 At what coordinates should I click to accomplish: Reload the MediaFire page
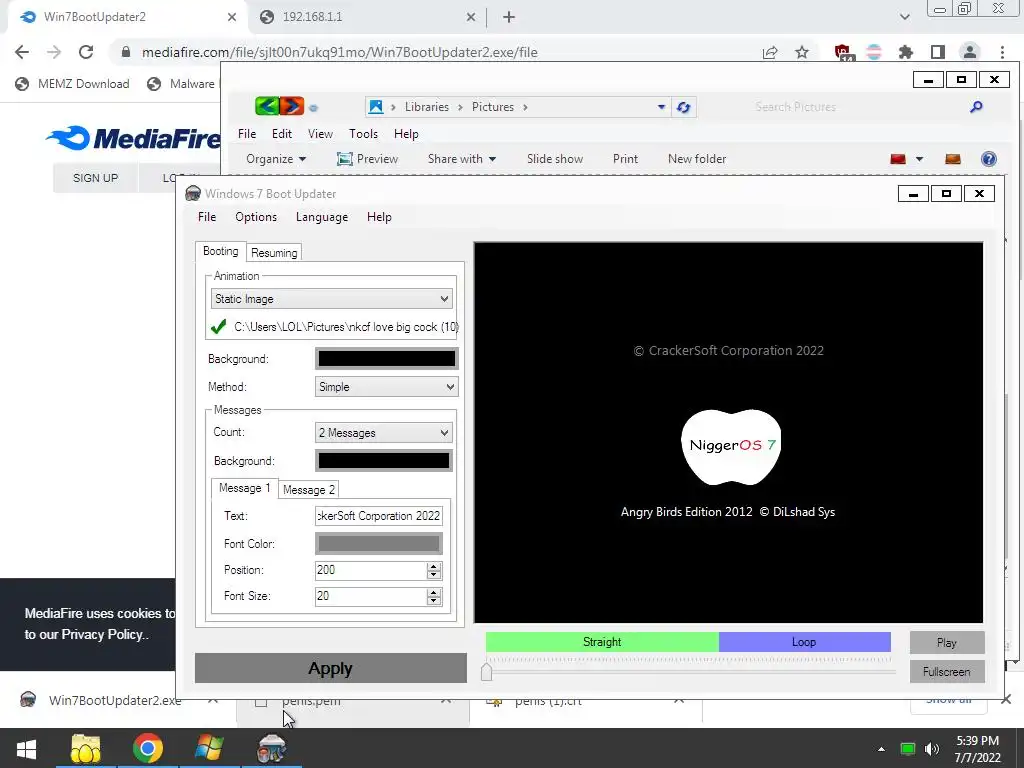pos(86,52)
